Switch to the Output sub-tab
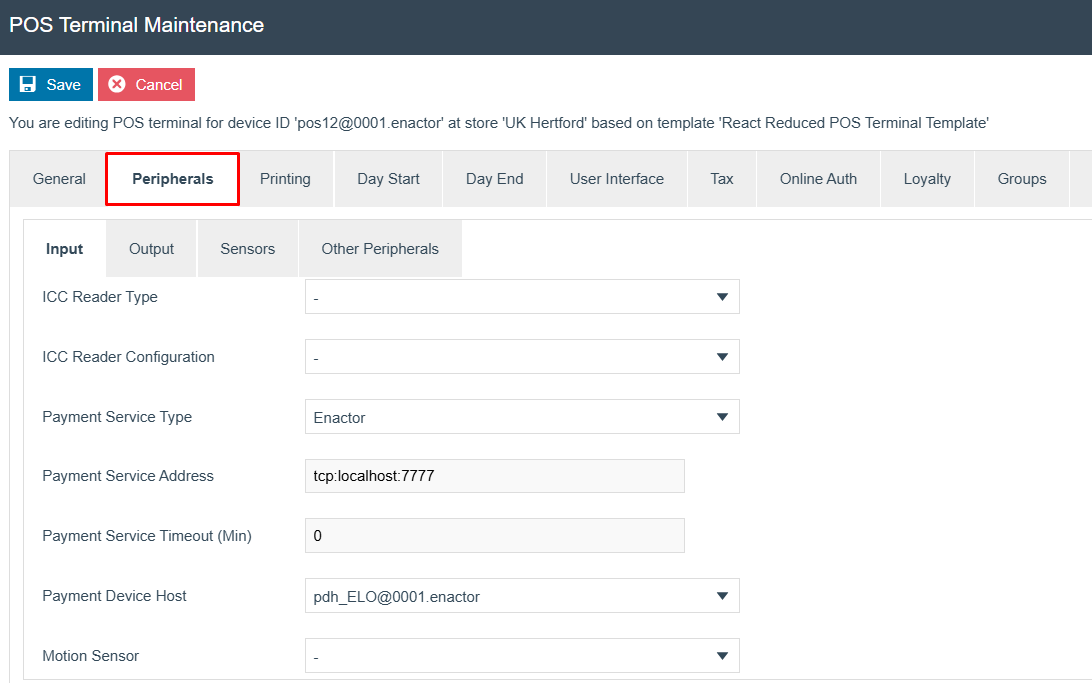 pos(151,249)
